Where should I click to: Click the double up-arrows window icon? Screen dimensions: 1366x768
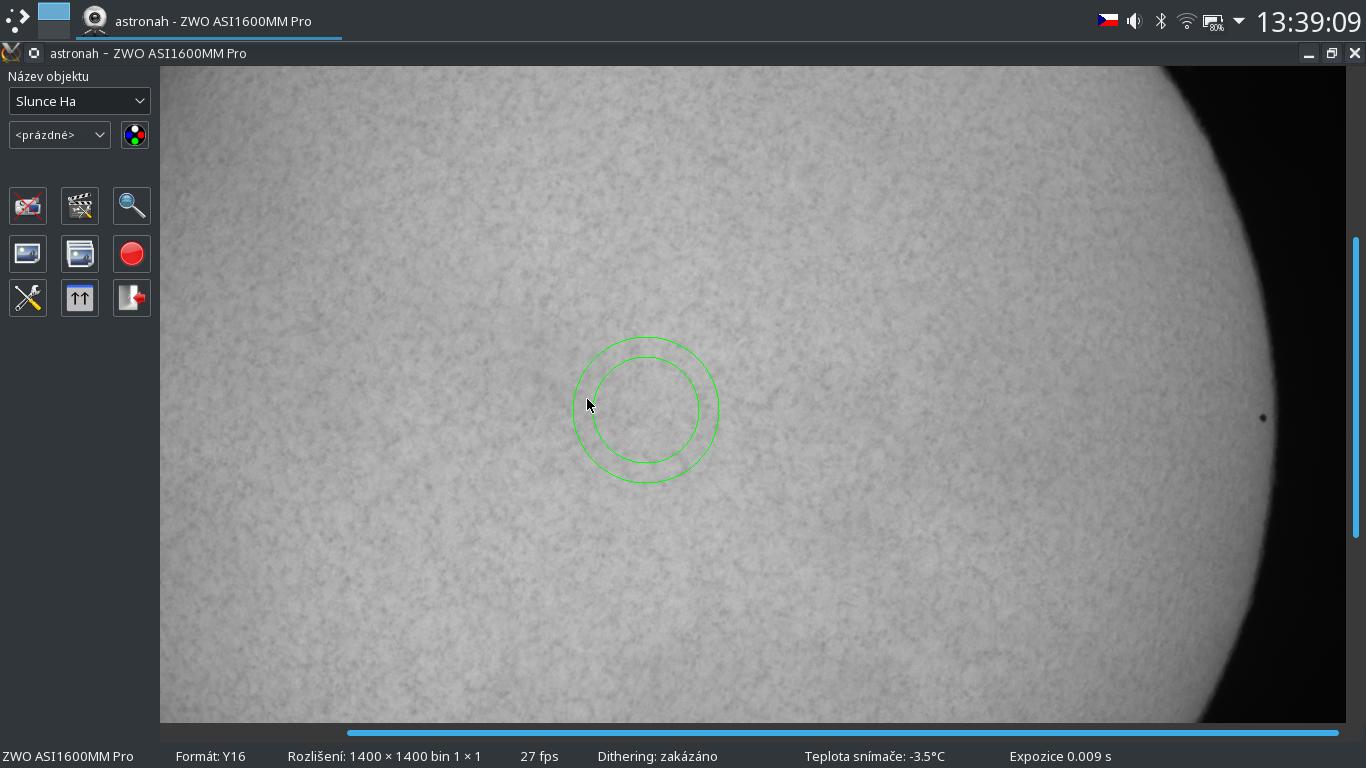point(80,298)
